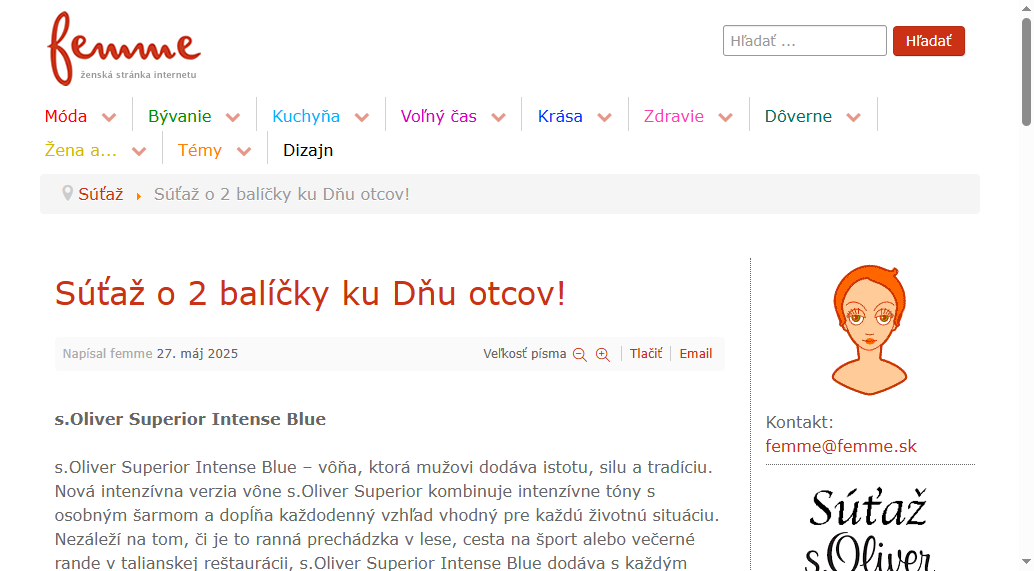Click the scrollbar down arrow
This screenshot has height=571, width=1034.
coord(1026,564)
